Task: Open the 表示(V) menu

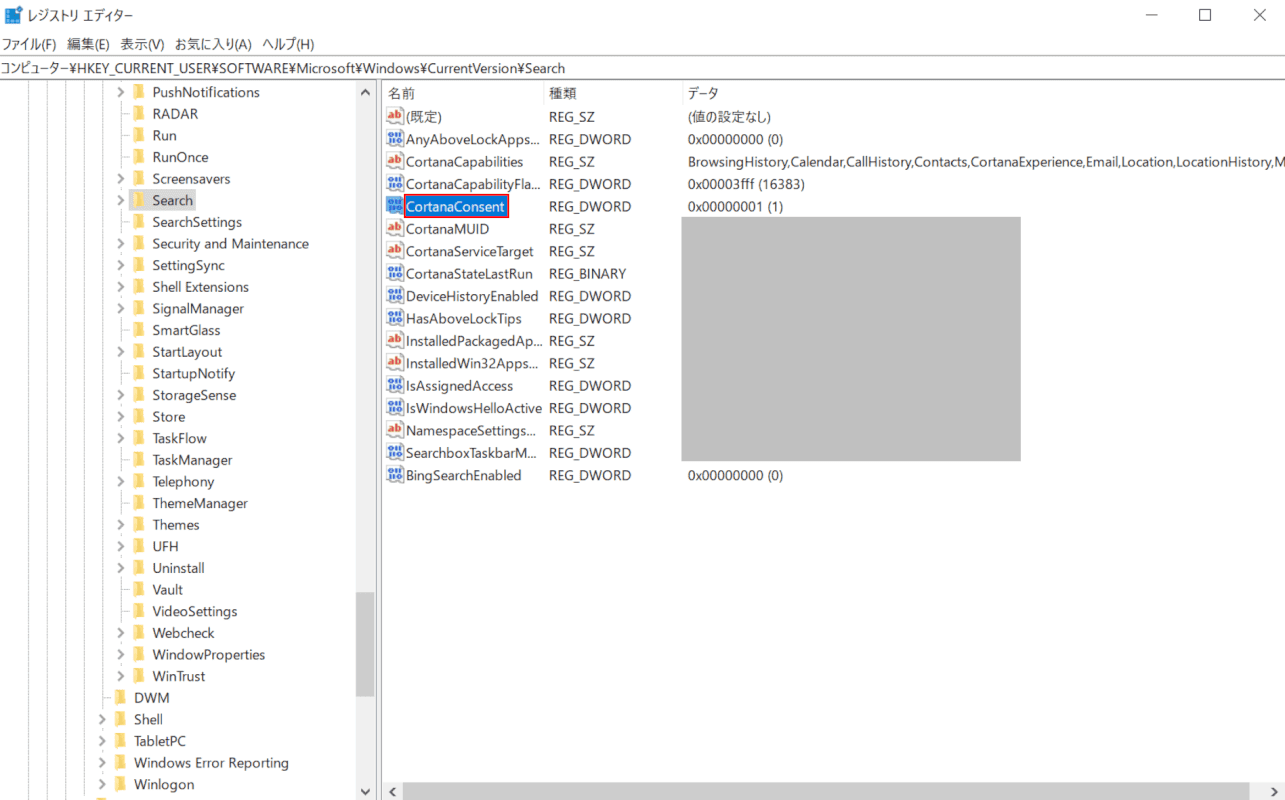Action: point(142,44)
